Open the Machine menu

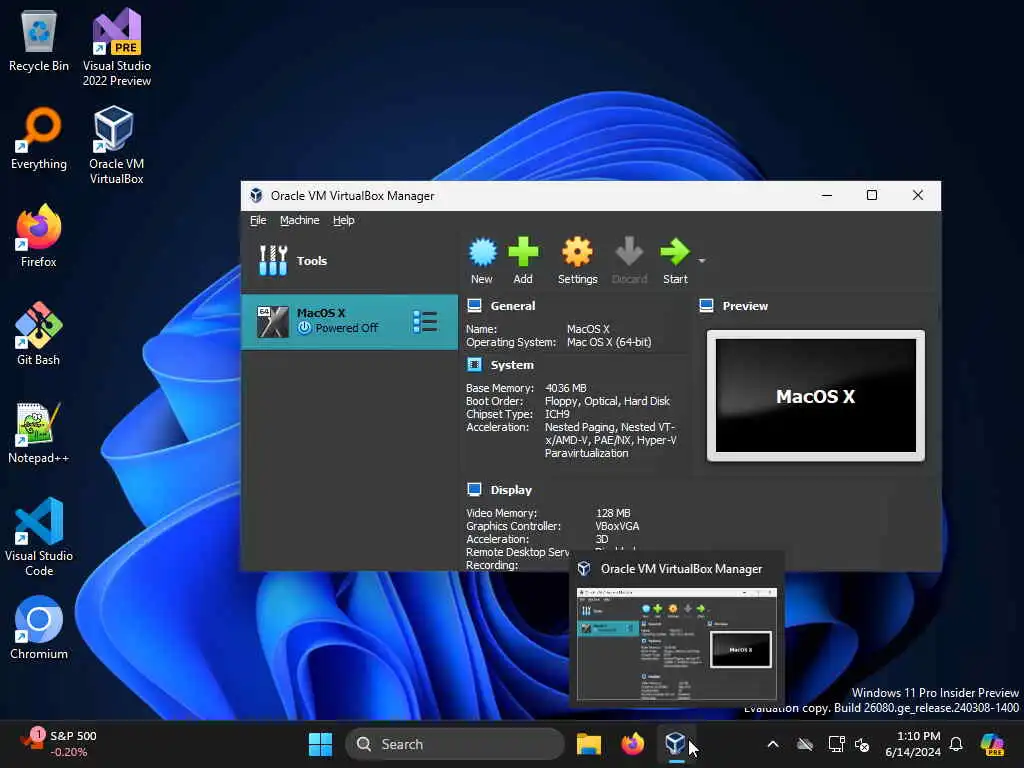tap(300, 220)
